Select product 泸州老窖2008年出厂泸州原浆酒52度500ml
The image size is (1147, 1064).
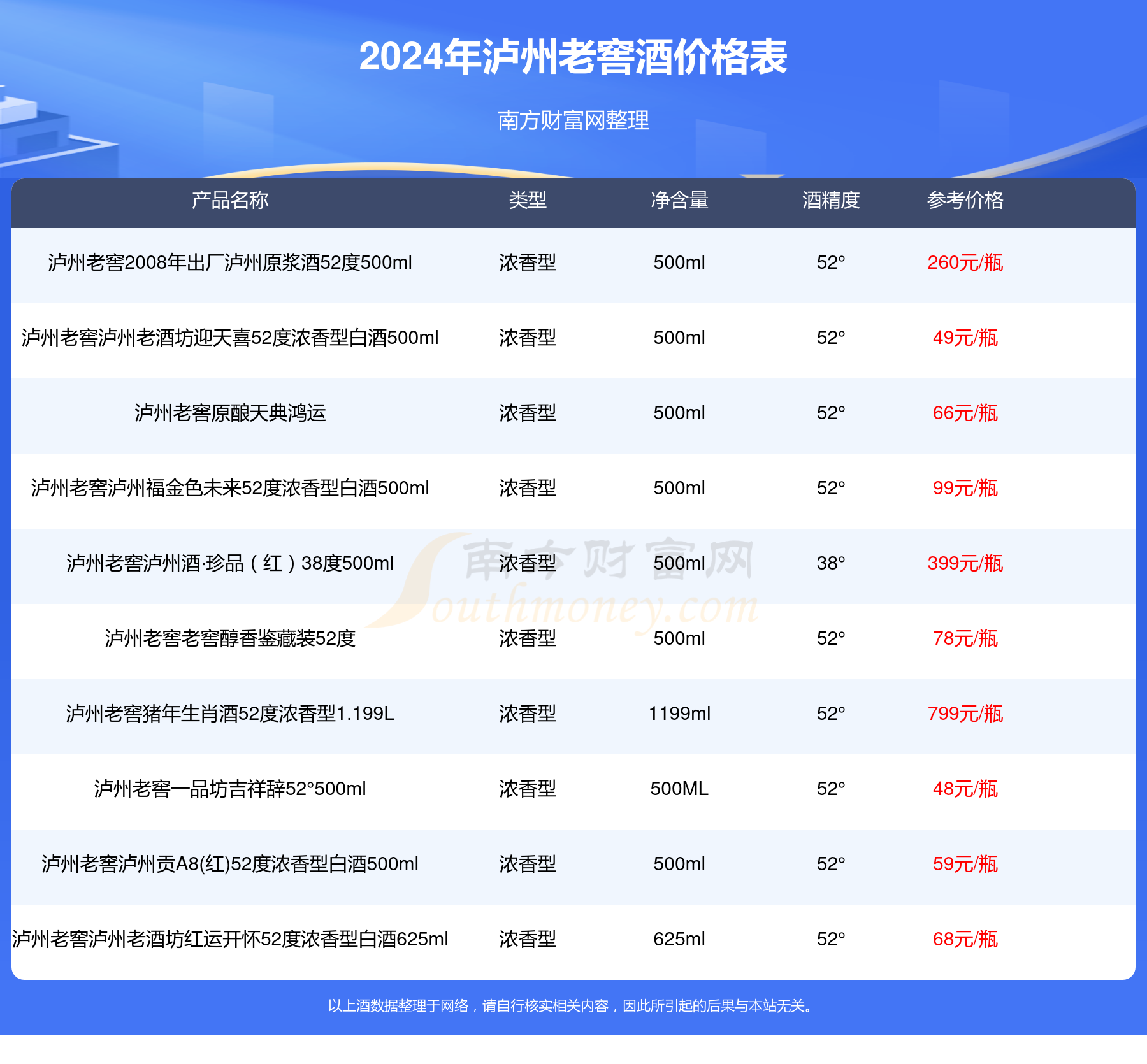(230, 262)
